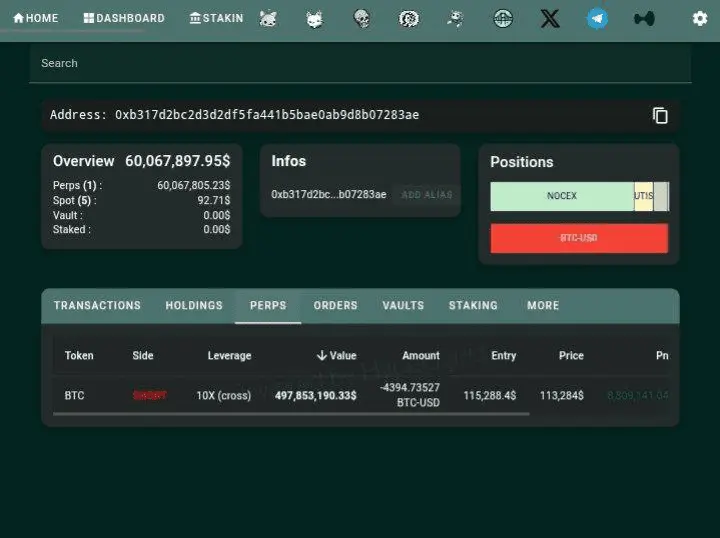
Task: Click the first cat mascot icon
Action: tap(268, 19)
